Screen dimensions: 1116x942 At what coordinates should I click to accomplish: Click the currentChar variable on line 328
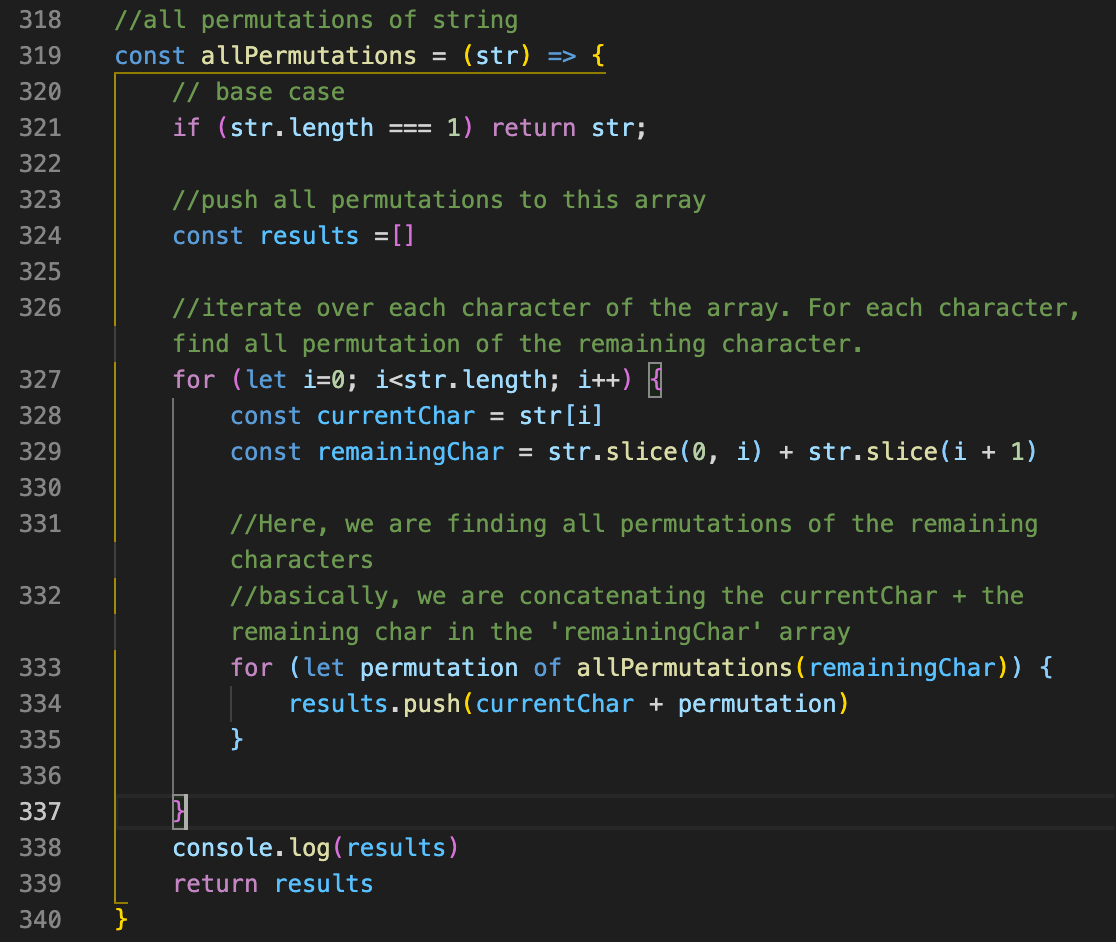[x=395, y=415]
